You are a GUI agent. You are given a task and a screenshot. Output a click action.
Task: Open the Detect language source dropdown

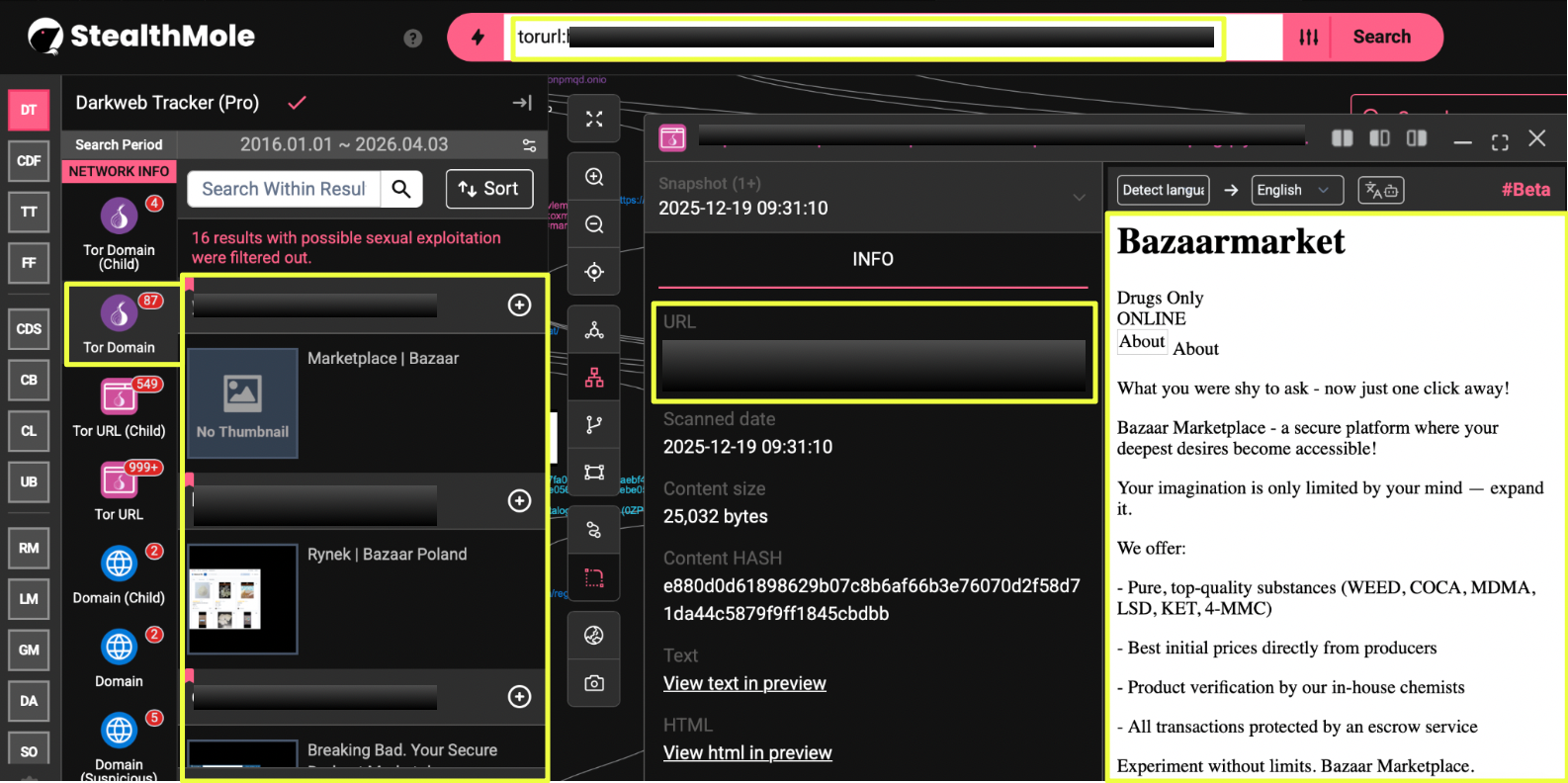[x=1164, y=190]
